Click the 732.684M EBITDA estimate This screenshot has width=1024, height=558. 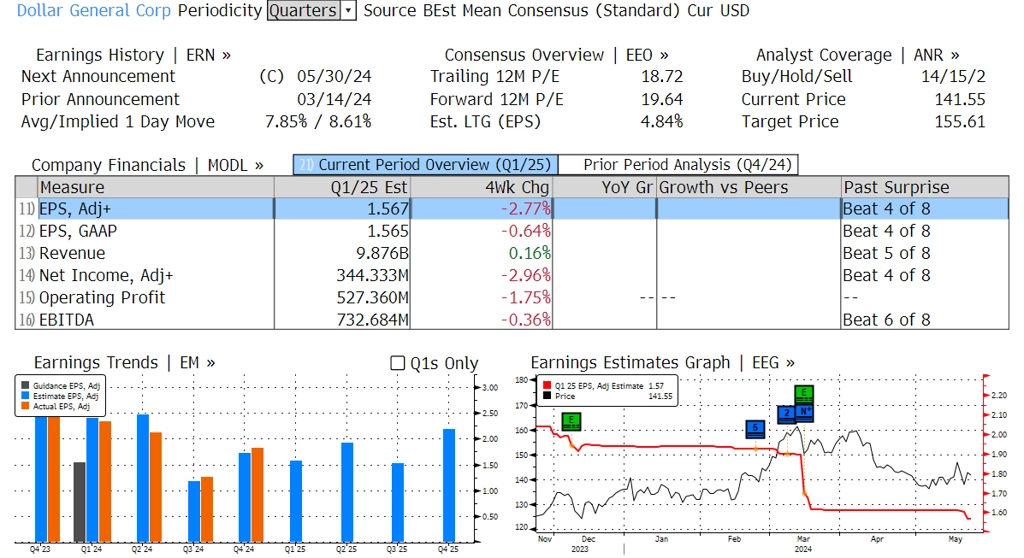pyautogui.click(x=372, y=320)
